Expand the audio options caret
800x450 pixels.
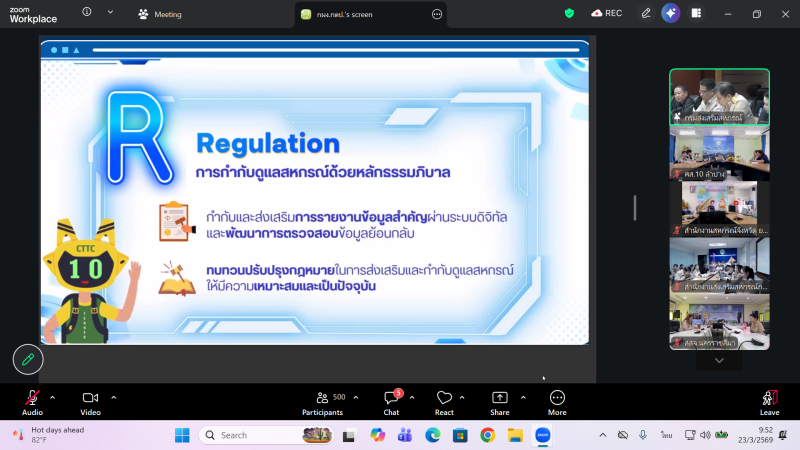point(53,397)
